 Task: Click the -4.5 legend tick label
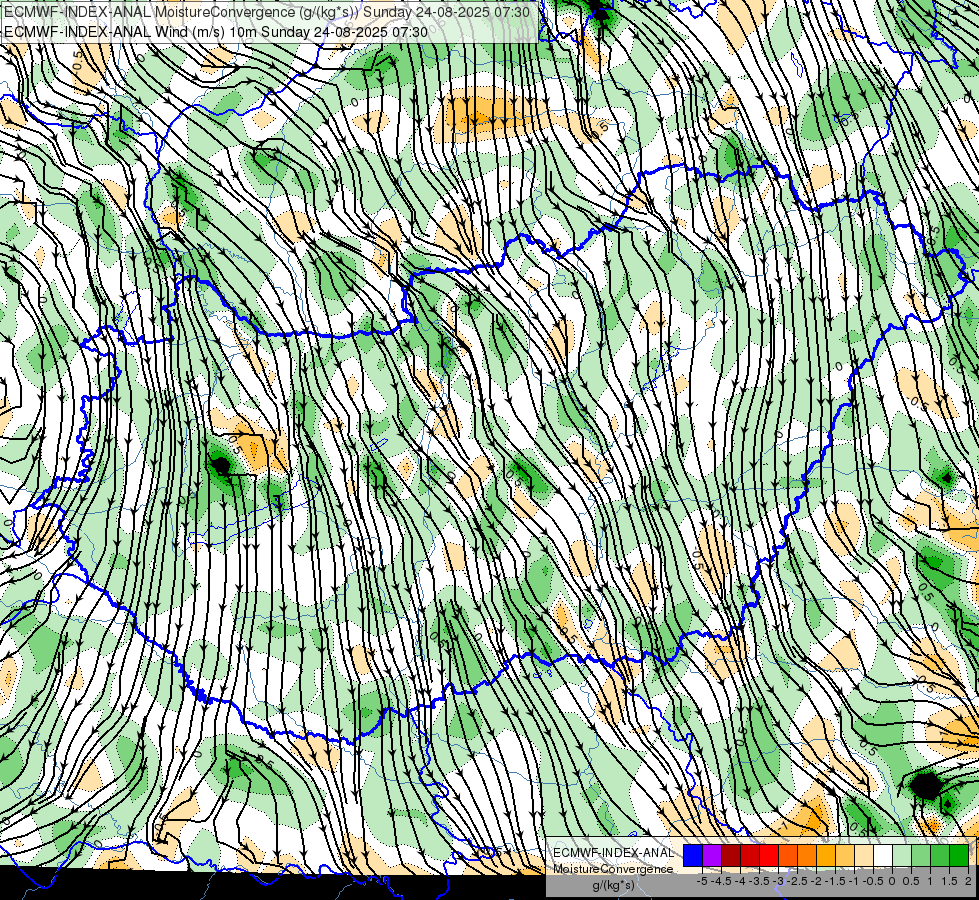[722, 881]
